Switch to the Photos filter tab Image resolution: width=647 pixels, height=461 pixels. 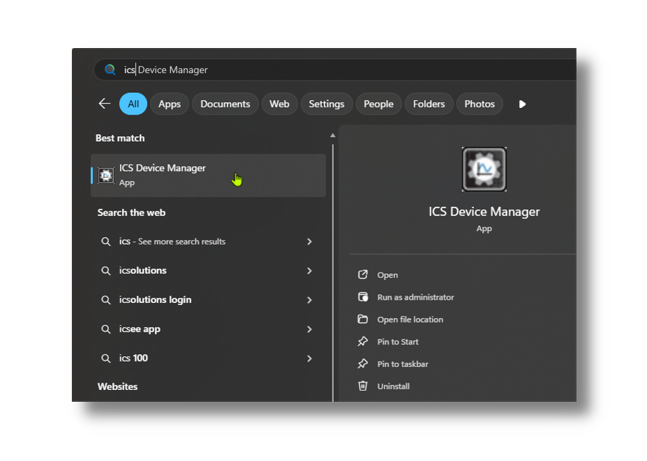tap(479, 104)
